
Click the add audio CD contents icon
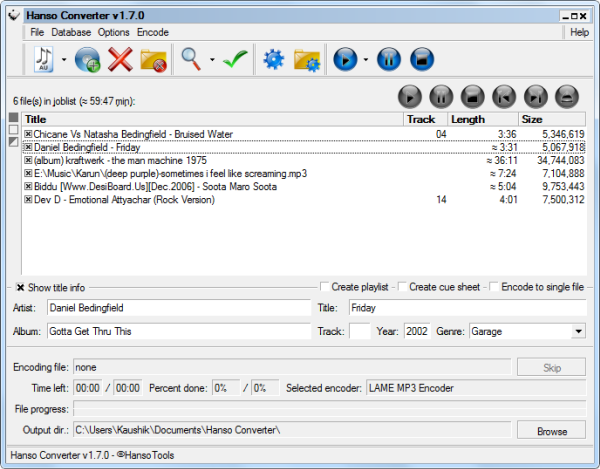88,59
